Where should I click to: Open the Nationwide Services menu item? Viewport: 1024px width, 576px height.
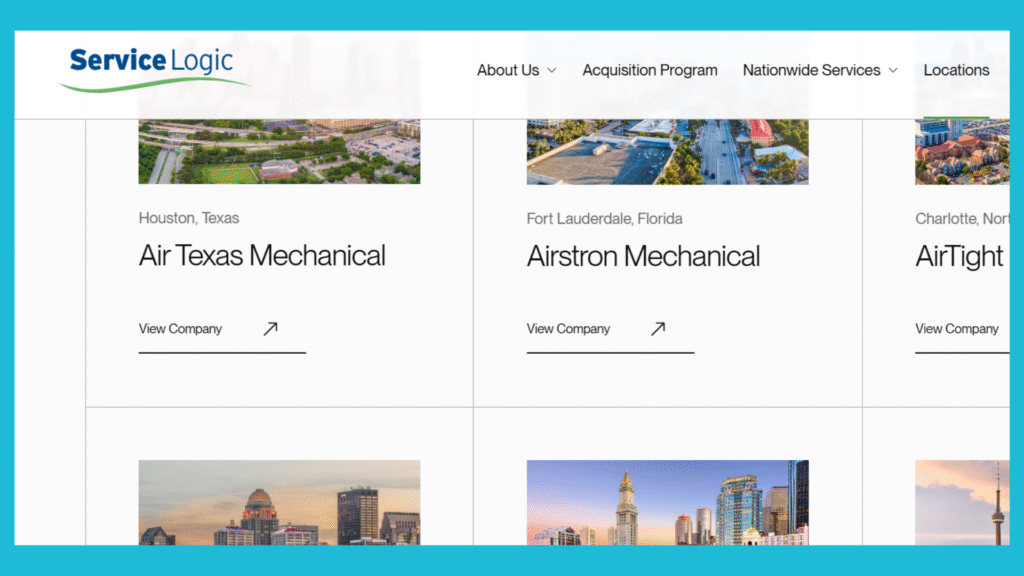[811, 70]
